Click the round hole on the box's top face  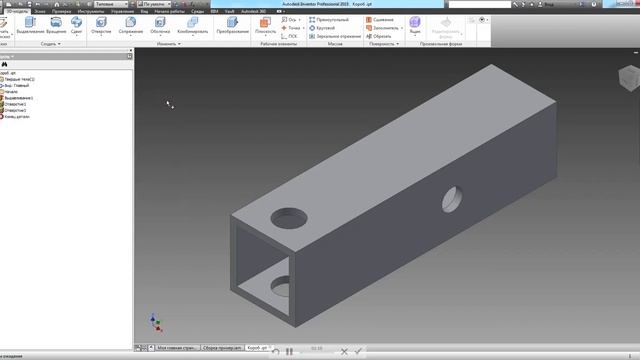[289, 218]
